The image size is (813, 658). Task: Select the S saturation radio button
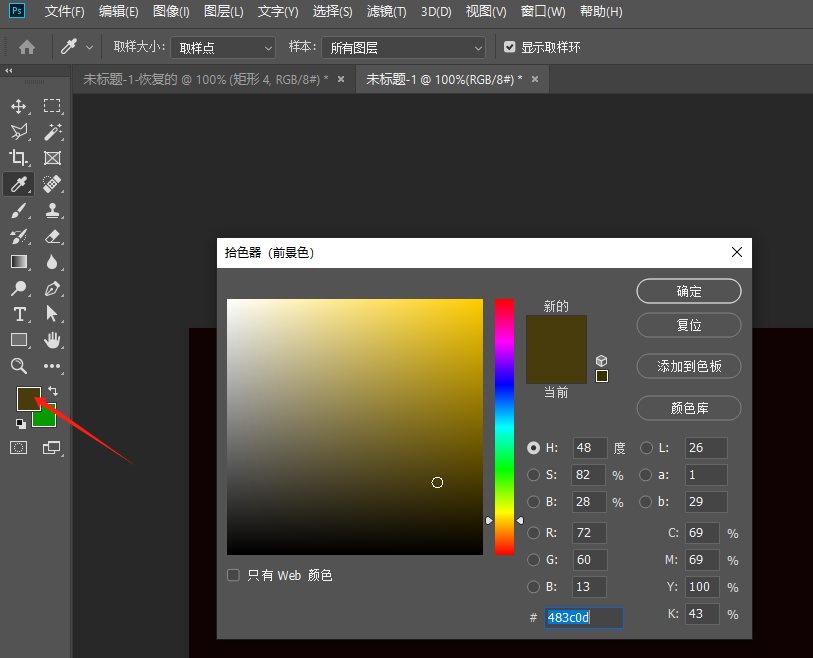click(x=533, y=474)
